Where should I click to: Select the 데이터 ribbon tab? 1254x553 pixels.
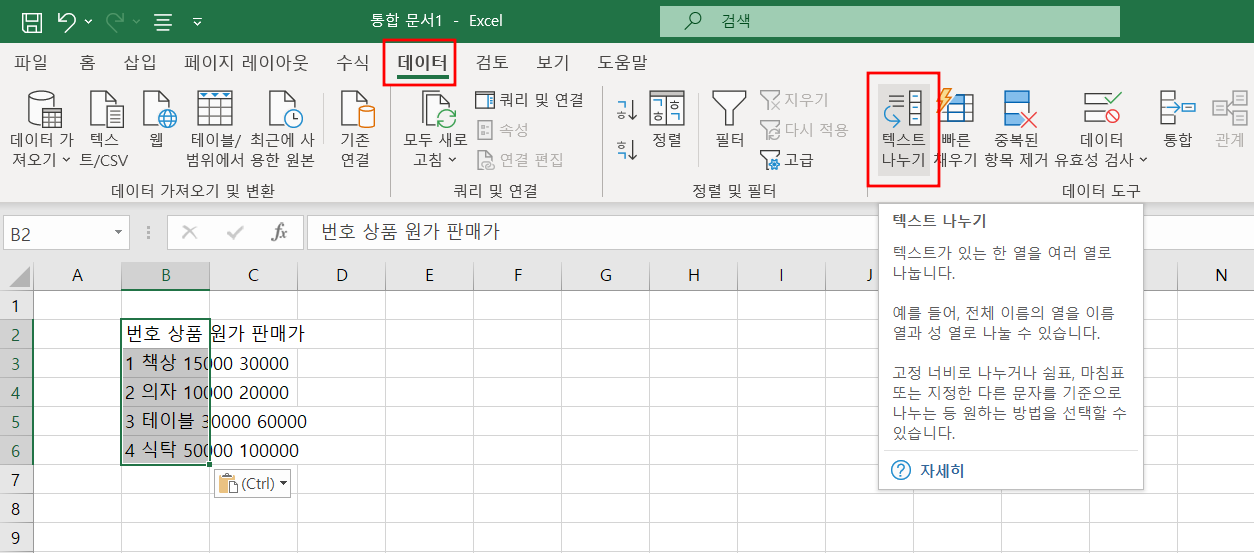point(421,62)
